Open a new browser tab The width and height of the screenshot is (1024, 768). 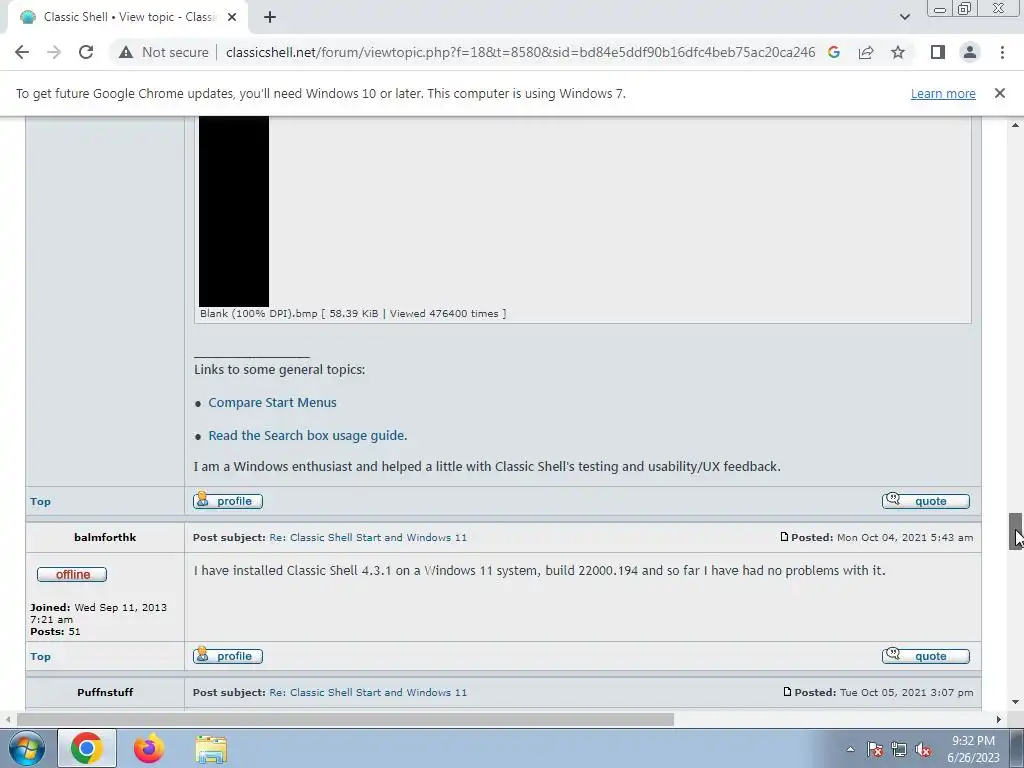tap(270, 18)
